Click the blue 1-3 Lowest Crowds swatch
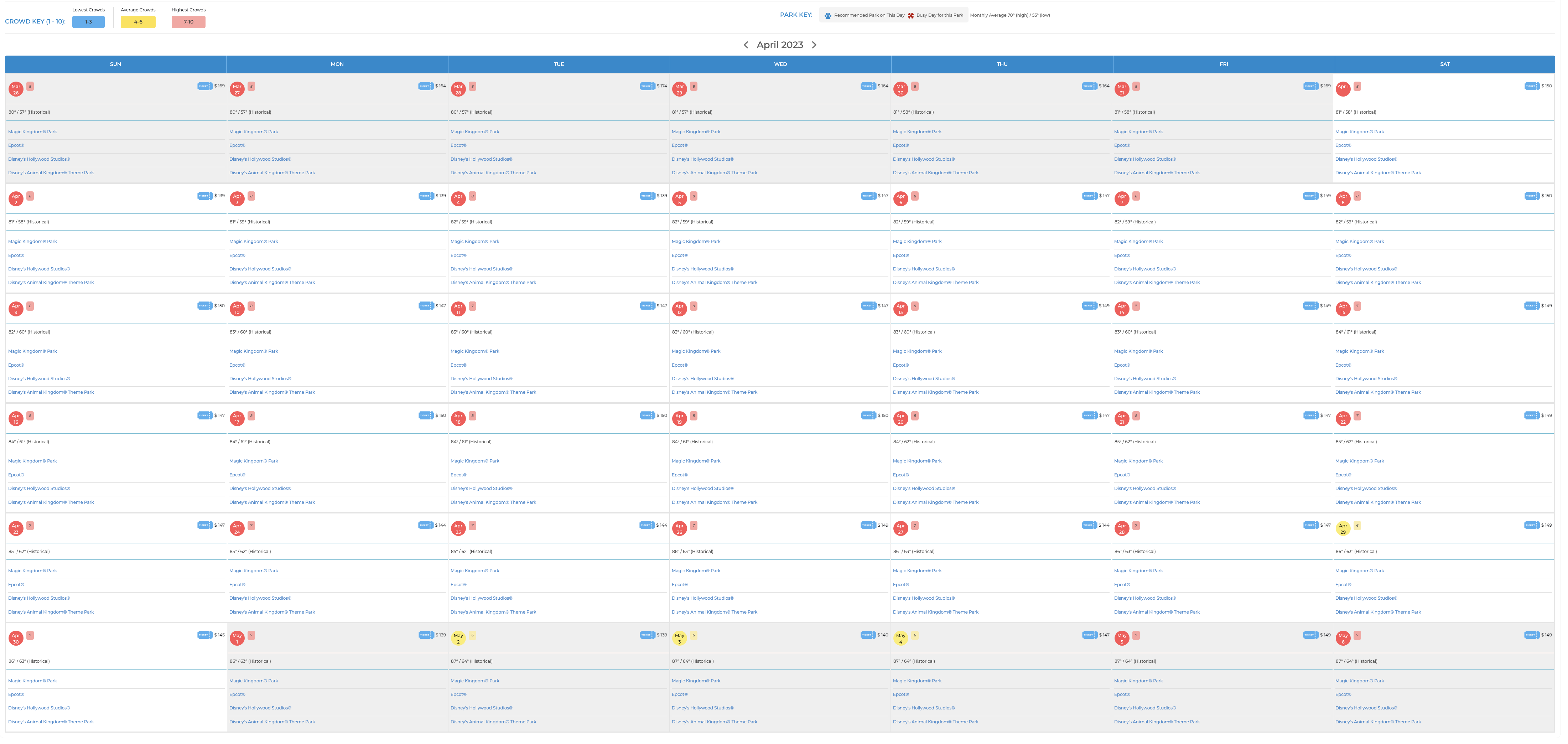This screenshot has height=744, width=1568. pyautogui.click(x=88, y=22)
